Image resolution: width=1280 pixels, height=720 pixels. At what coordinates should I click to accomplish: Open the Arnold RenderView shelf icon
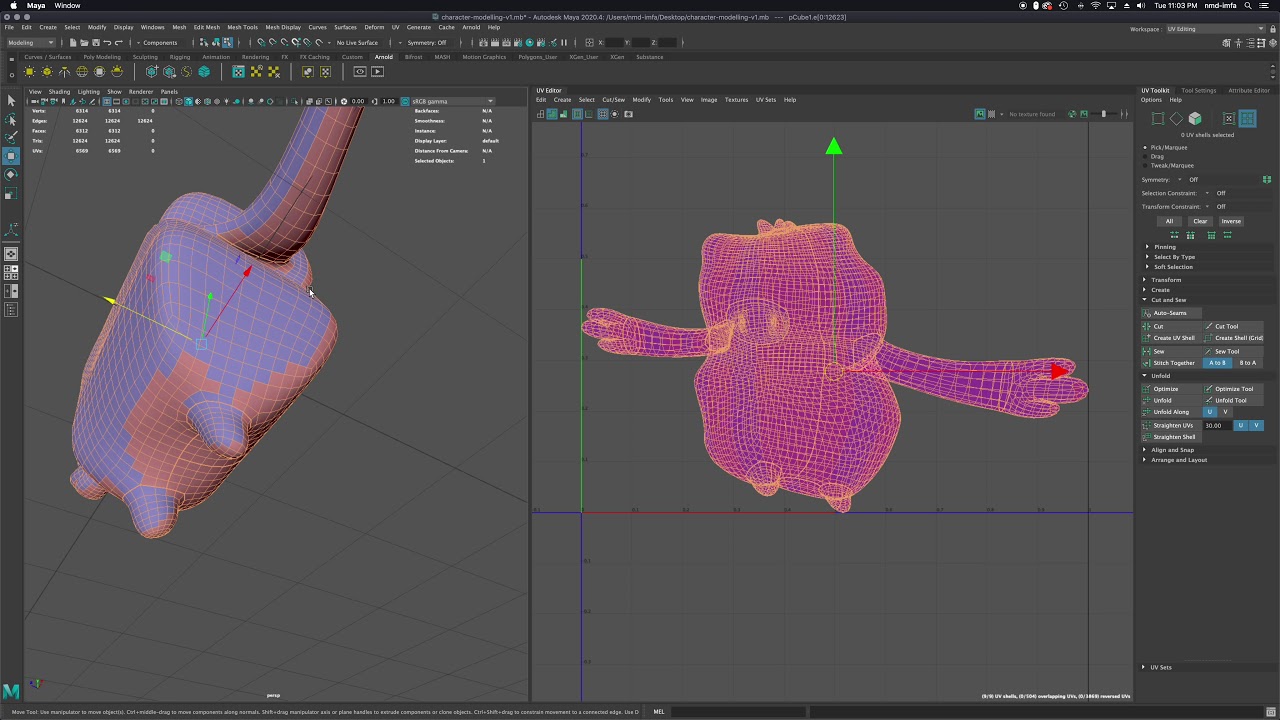click(x=360, y=72)
